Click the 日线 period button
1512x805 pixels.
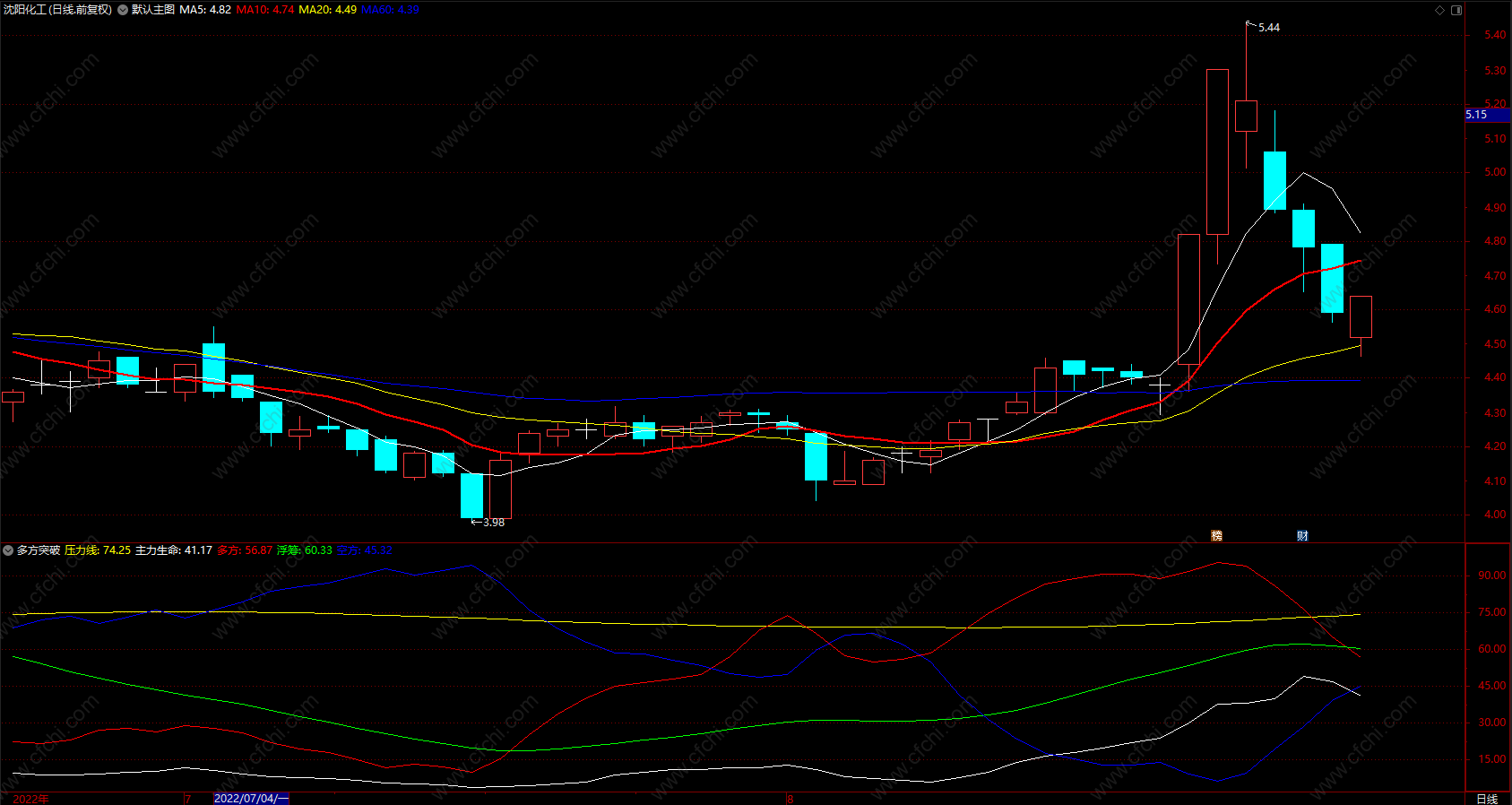(x=1487, y=799)
